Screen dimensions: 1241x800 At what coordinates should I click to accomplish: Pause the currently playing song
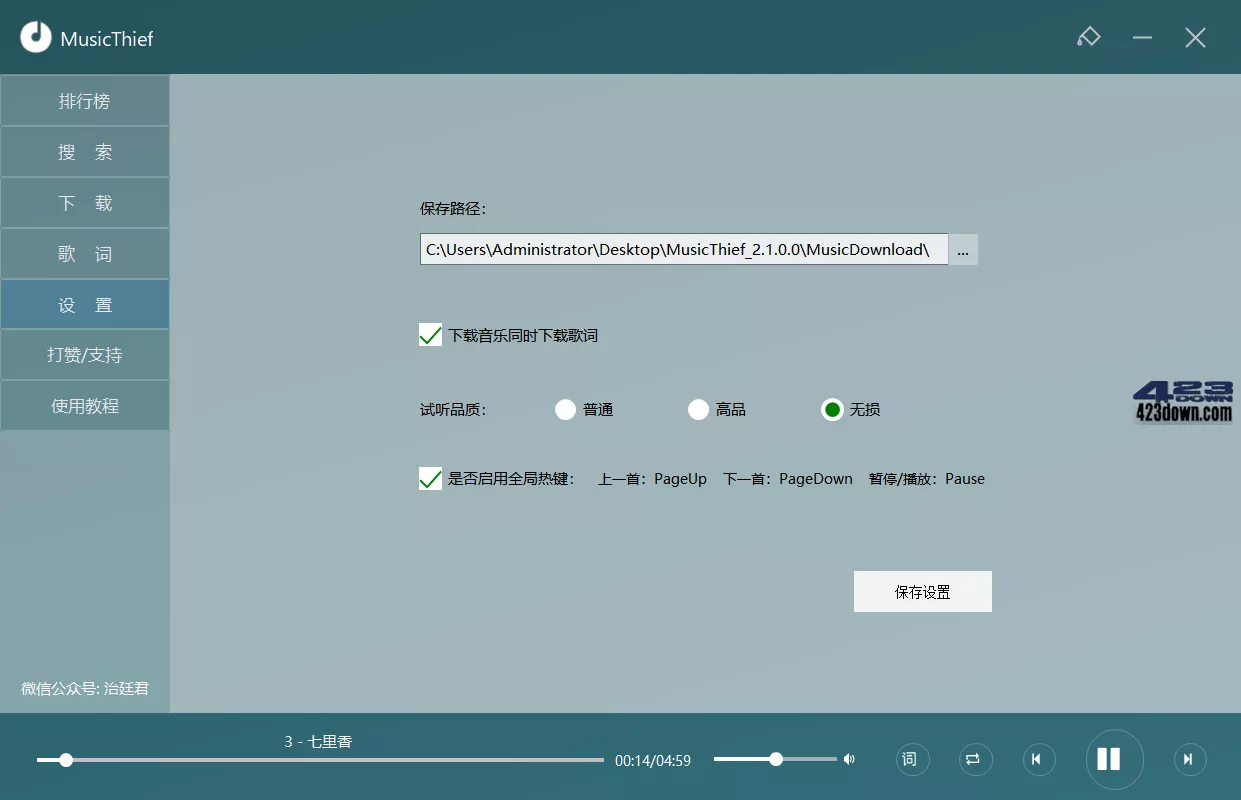[1114, 759]
